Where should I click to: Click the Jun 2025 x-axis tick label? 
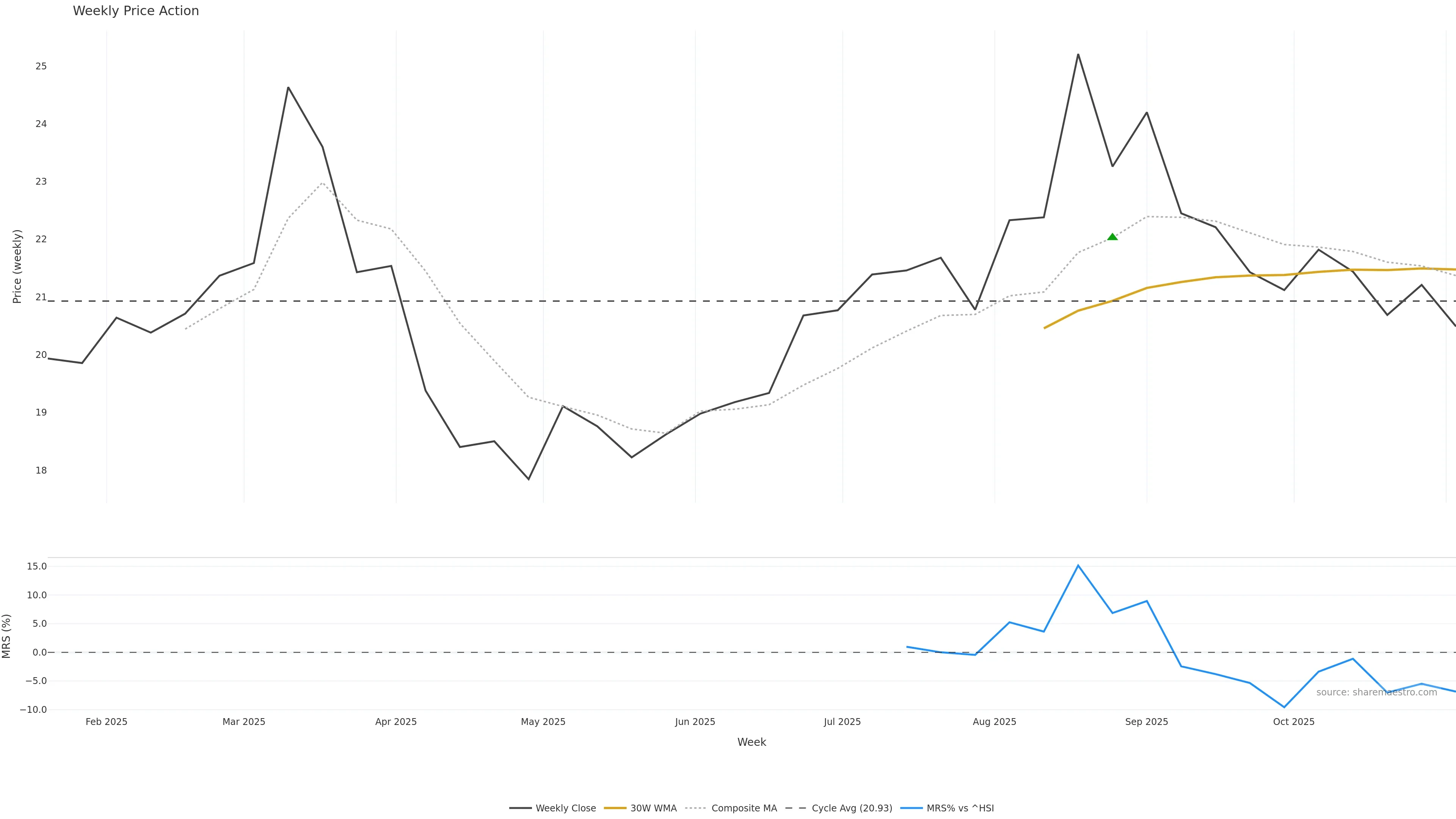click(695, 722)
